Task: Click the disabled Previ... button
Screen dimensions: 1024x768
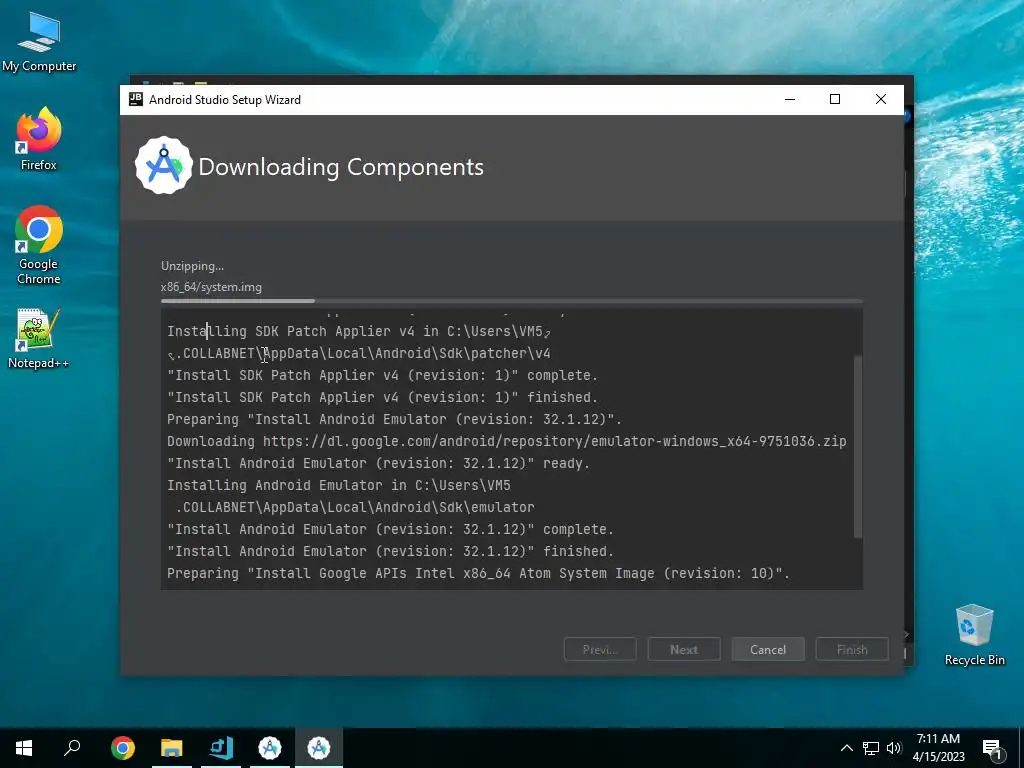Action: tap(600, 649)
